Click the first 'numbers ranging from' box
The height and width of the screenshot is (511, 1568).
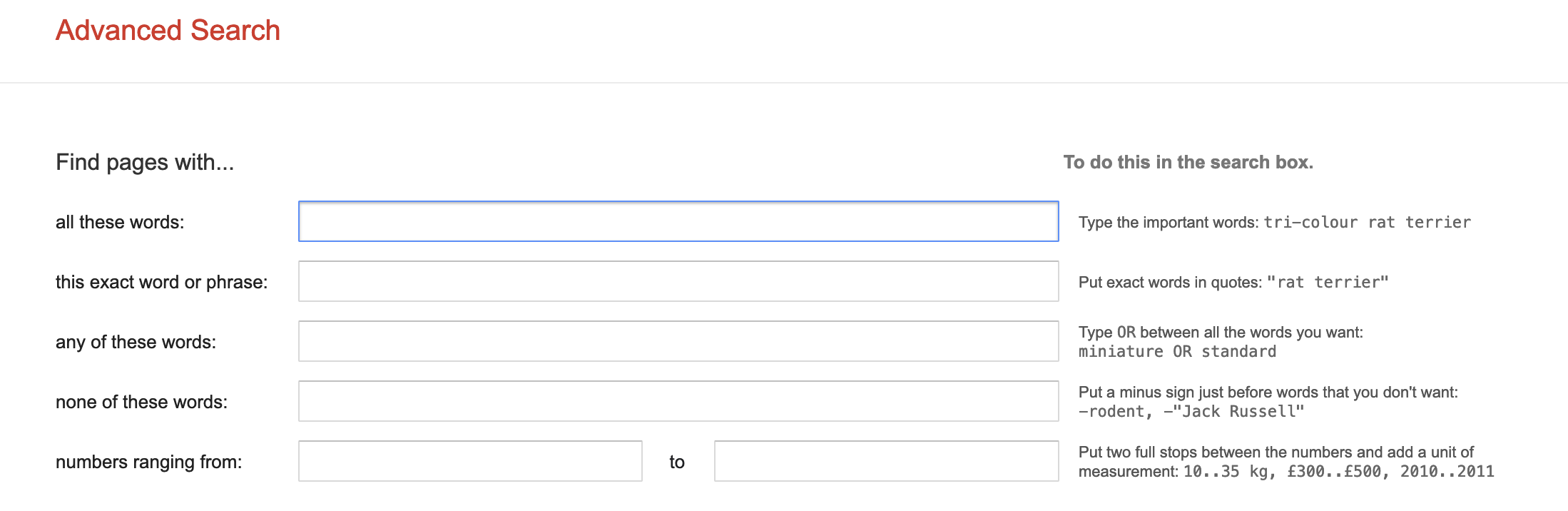point(471,462)
